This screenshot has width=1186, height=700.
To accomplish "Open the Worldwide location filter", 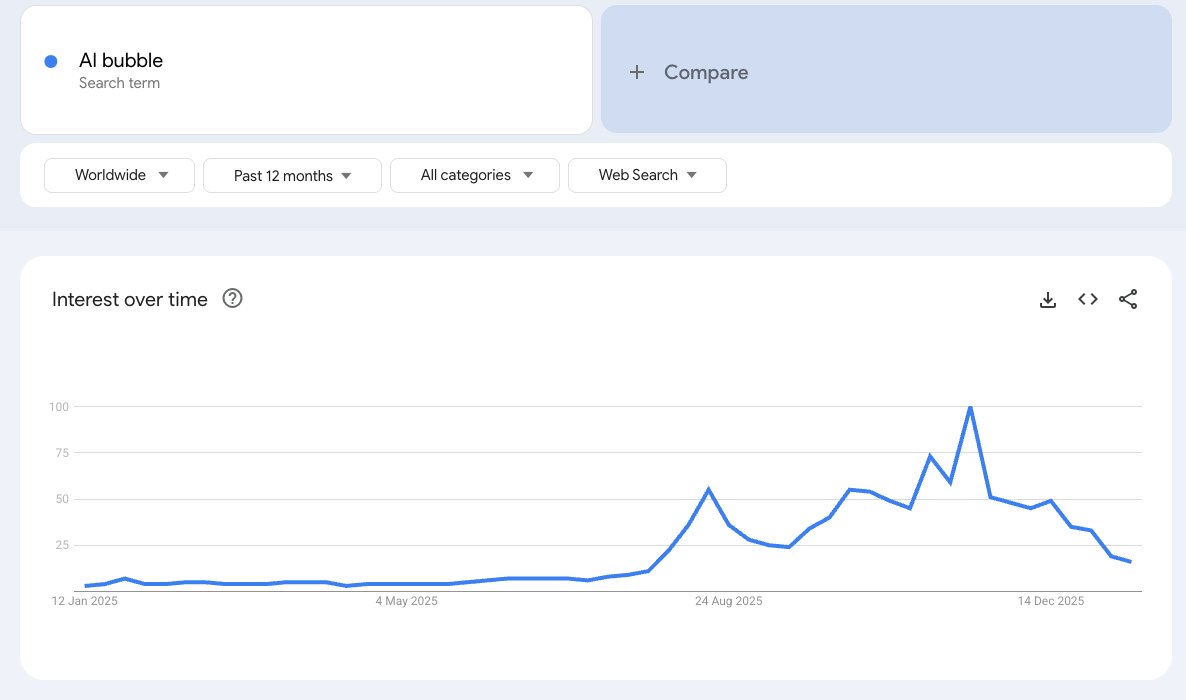I will (119, 175).
